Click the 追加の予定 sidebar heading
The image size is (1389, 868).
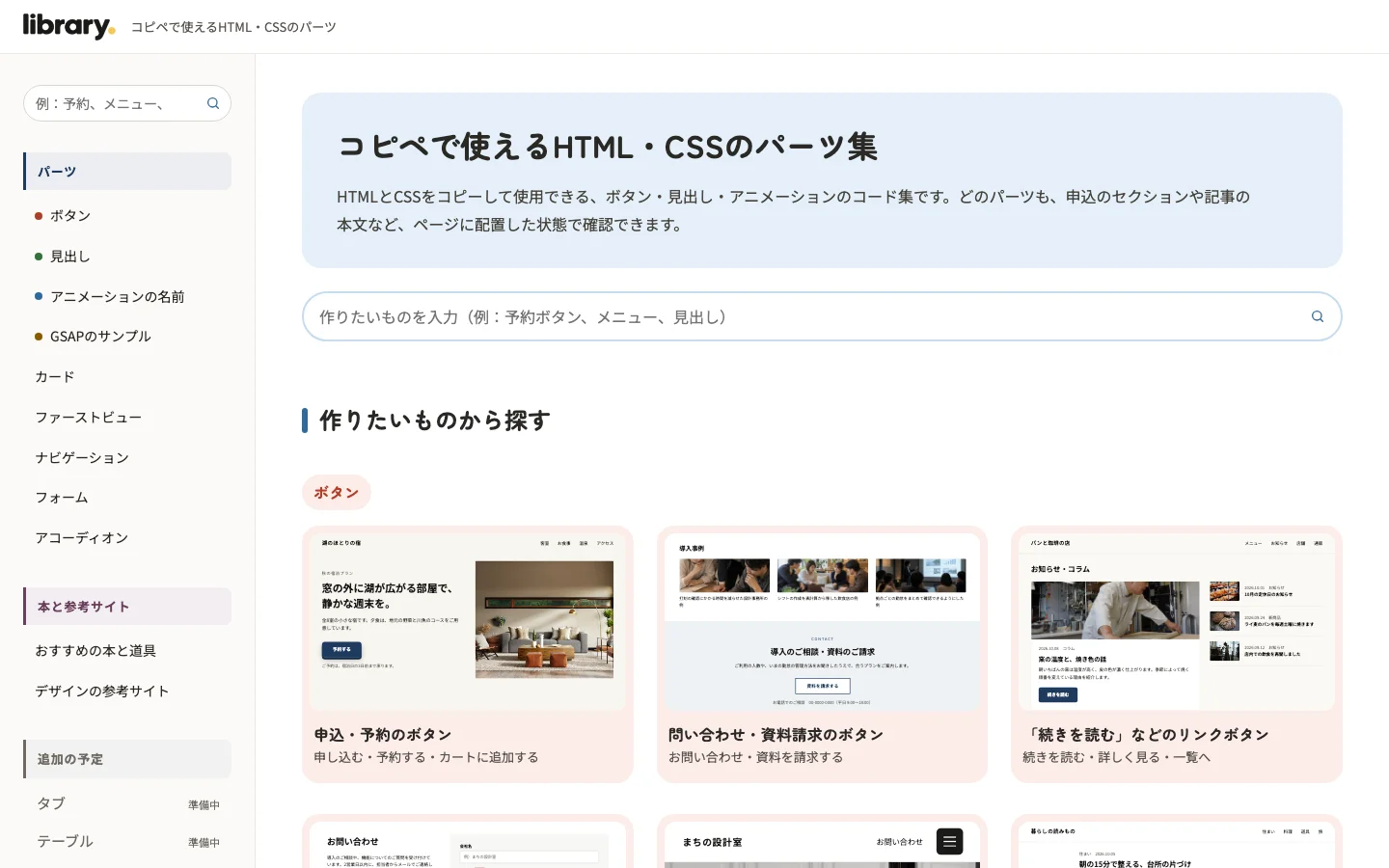click(x=127, y=759)
